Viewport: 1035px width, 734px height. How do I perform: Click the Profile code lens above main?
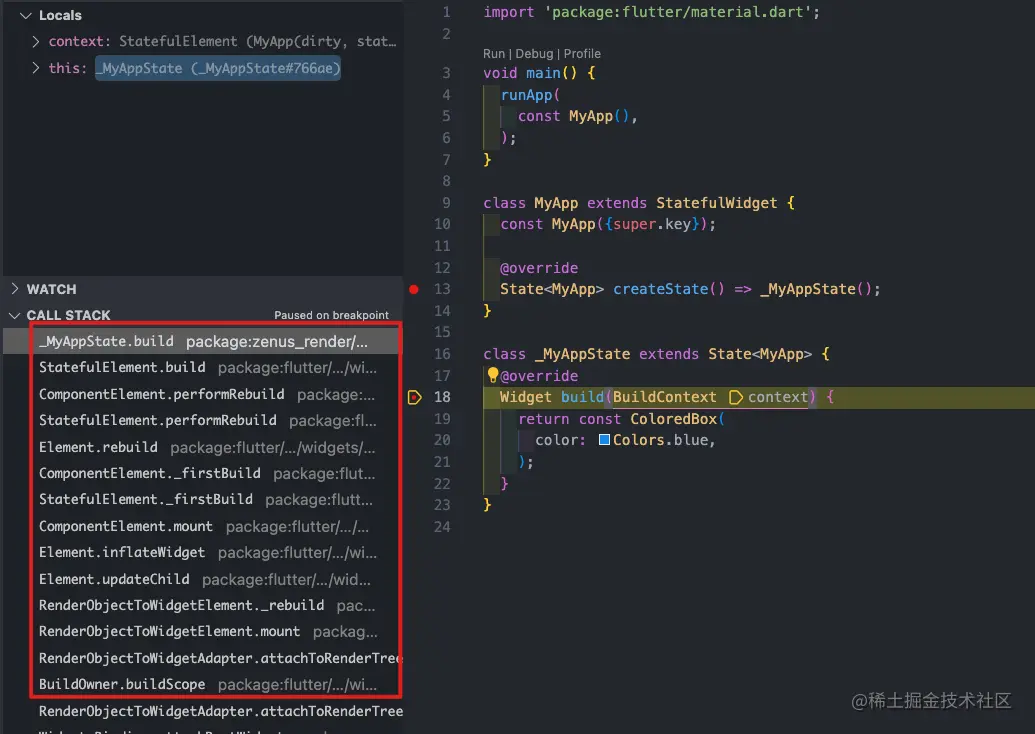point(582,53)
